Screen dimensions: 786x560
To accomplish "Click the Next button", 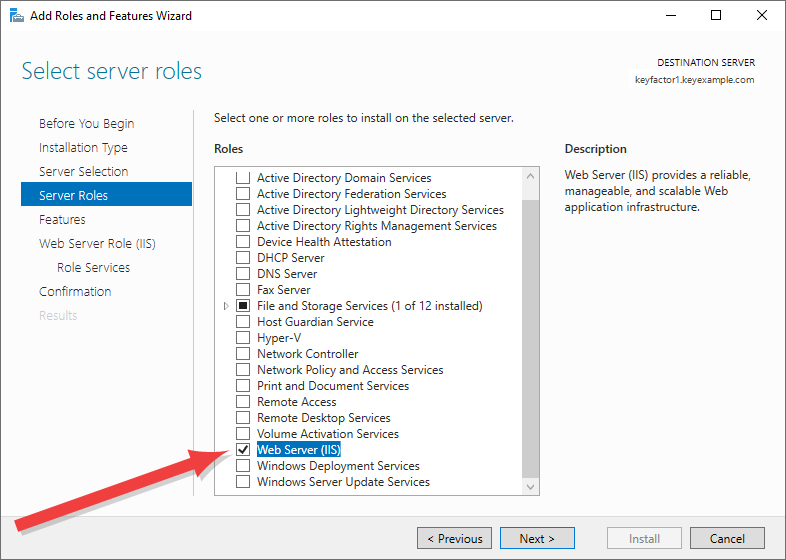I will [x=537, y=538].
